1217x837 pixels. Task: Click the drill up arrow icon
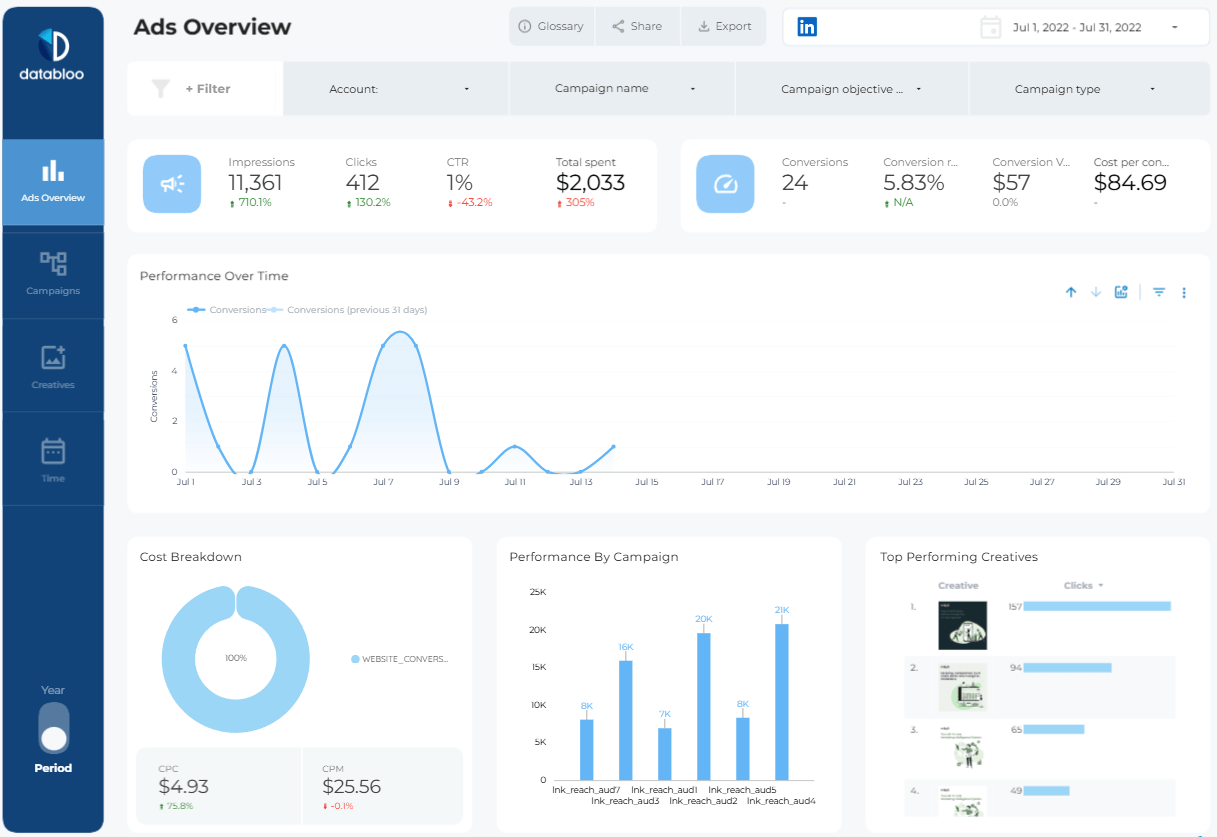tap(1071, 292)
